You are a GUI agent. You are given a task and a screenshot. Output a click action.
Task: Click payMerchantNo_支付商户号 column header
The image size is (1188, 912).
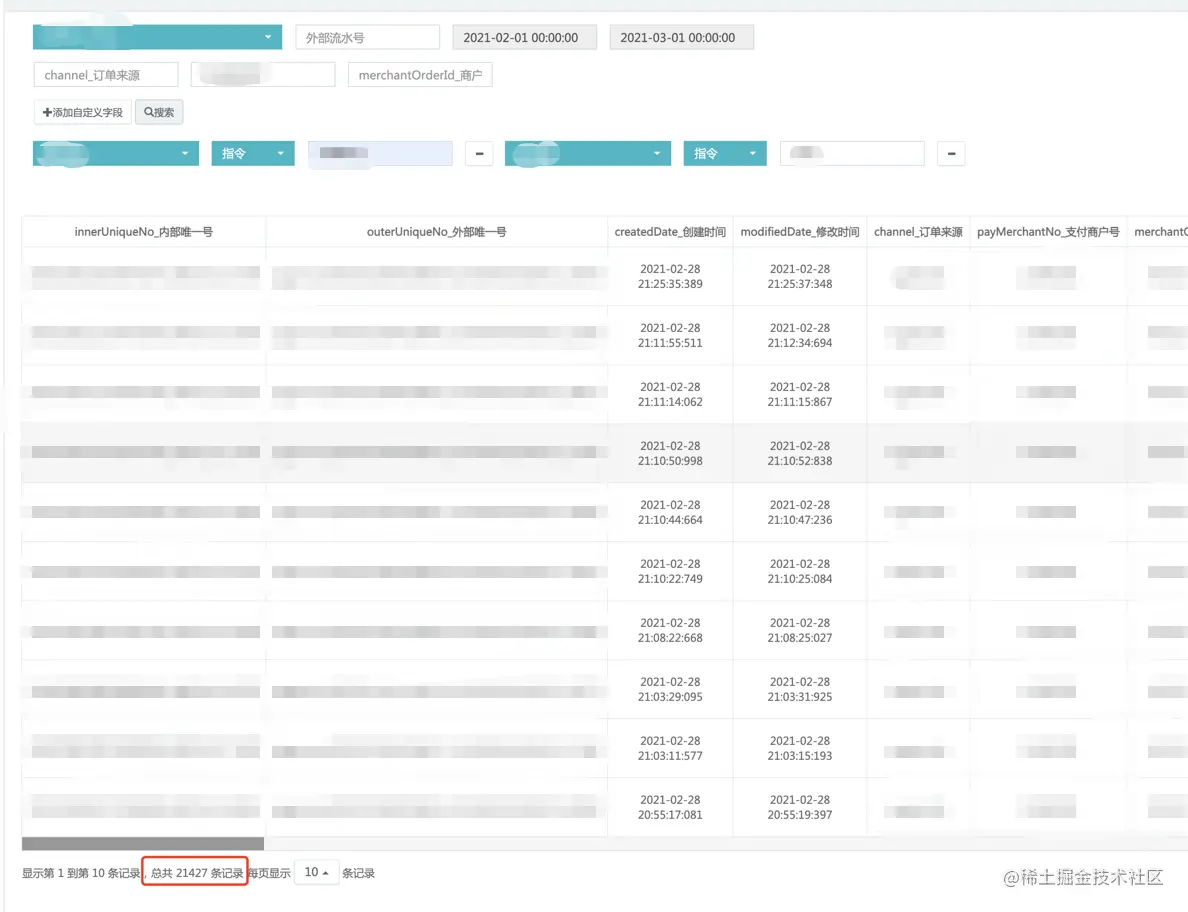(1048, 232)
